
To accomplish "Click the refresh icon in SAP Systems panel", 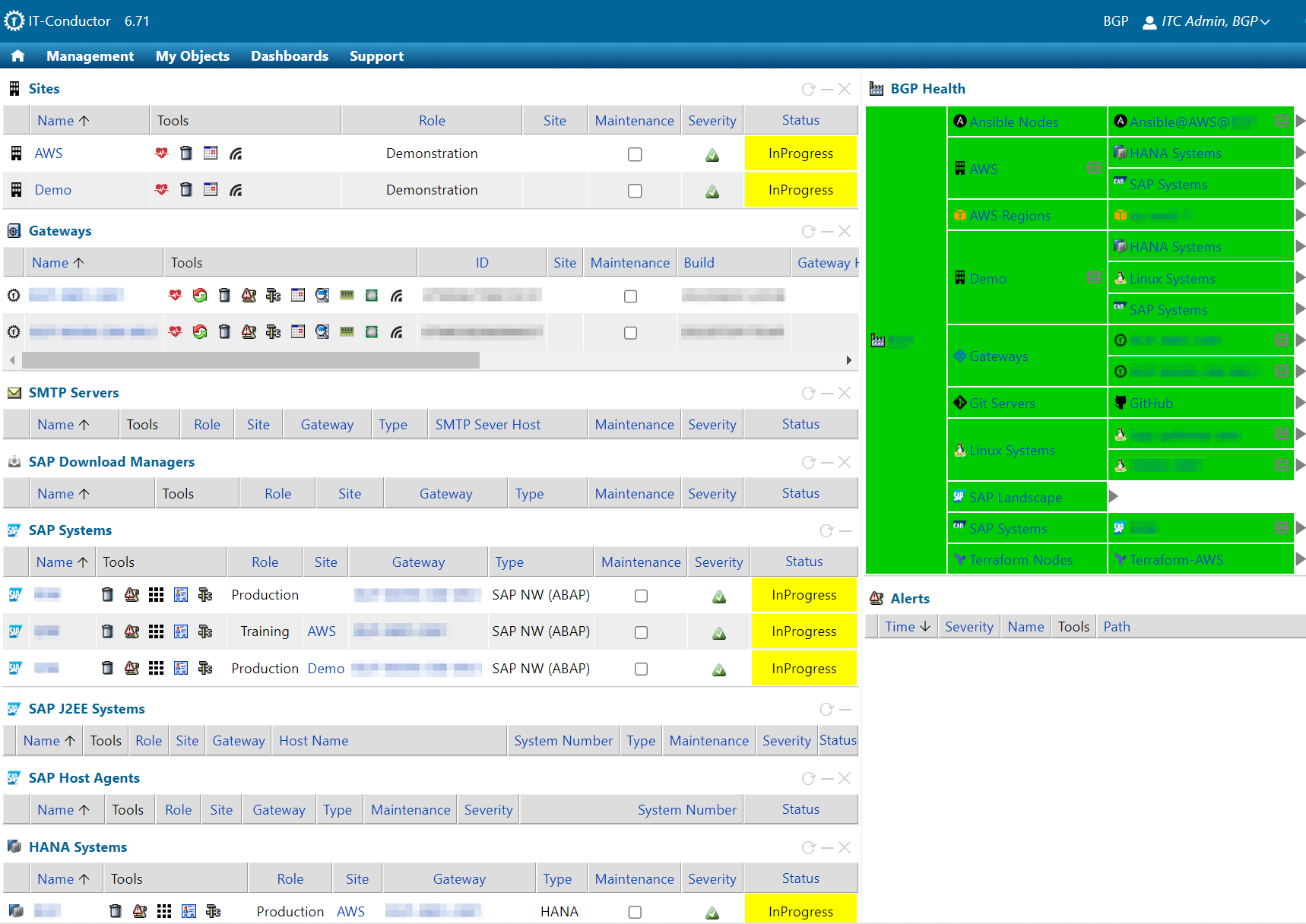I will [x=826, y=531].
